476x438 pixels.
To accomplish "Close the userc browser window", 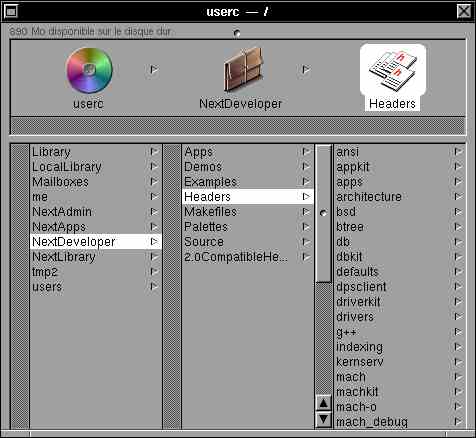I will pyautogui.click(x=464, y=11).
